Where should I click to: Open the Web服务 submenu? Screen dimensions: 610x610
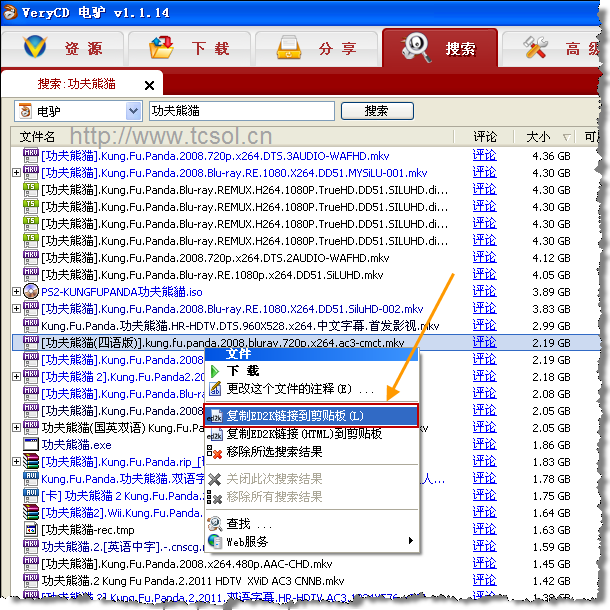point(311,542)
